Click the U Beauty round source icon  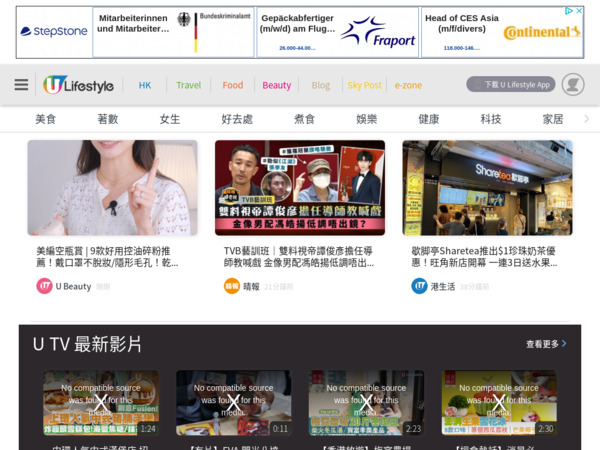(x=44, y=286)
